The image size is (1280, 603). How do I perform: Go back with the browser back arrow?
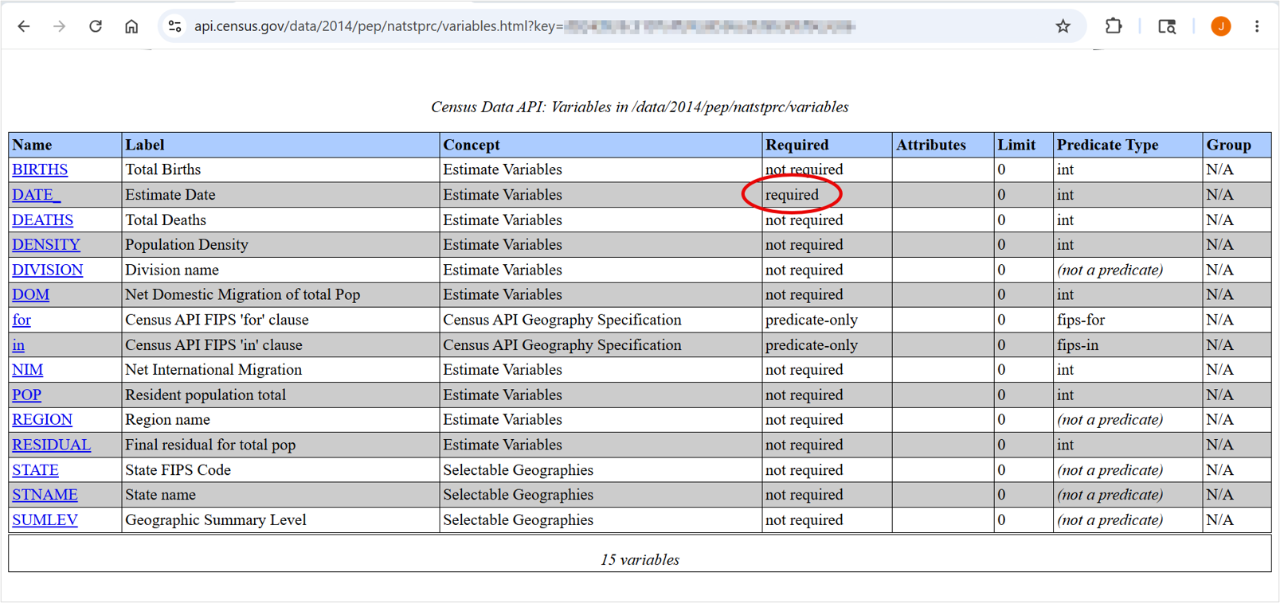coord(24,27)
